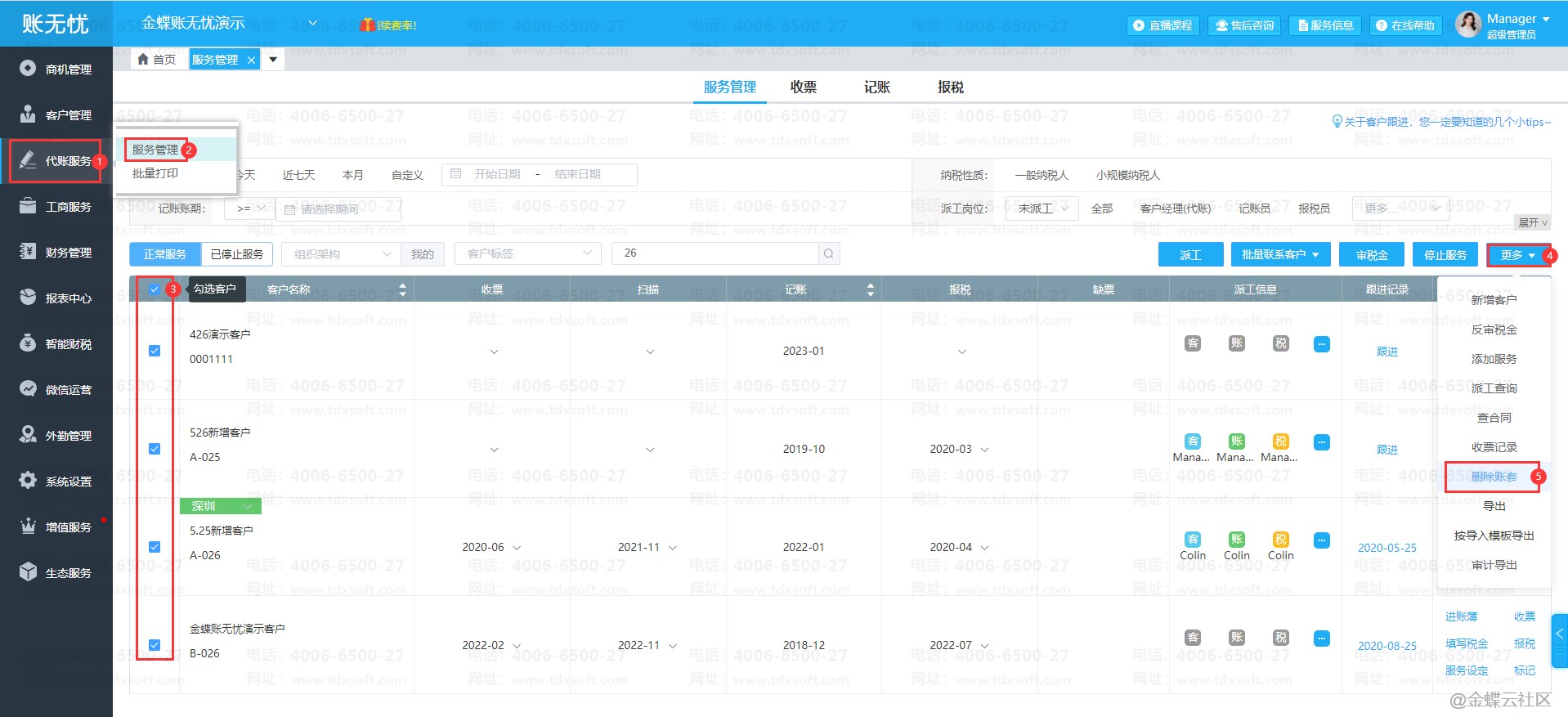Click the 跟进 link for 426演示客户
1568x717 pixels.
(1387, 352)
